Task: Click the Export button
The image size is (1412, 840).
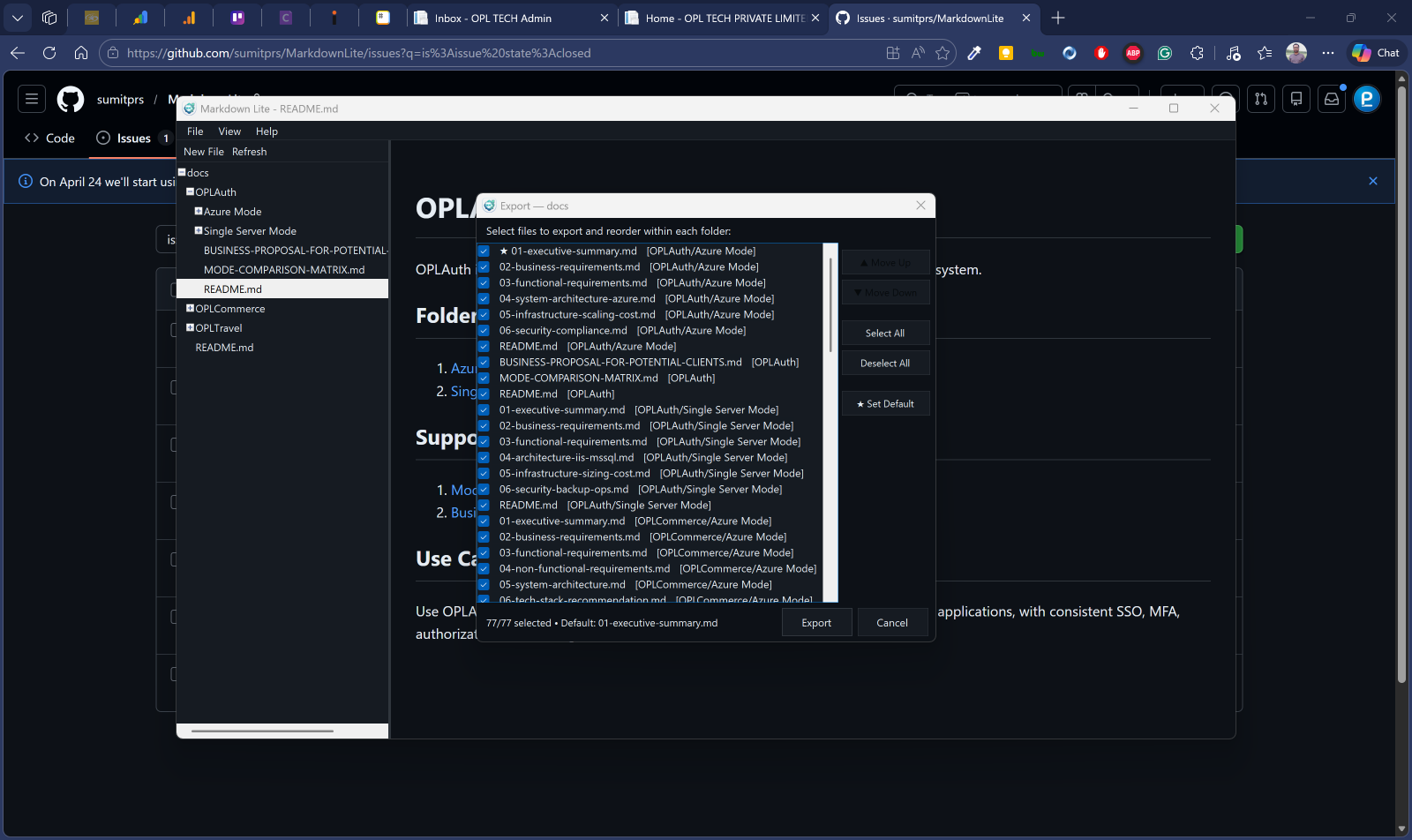Action: (x=816, y=622)
